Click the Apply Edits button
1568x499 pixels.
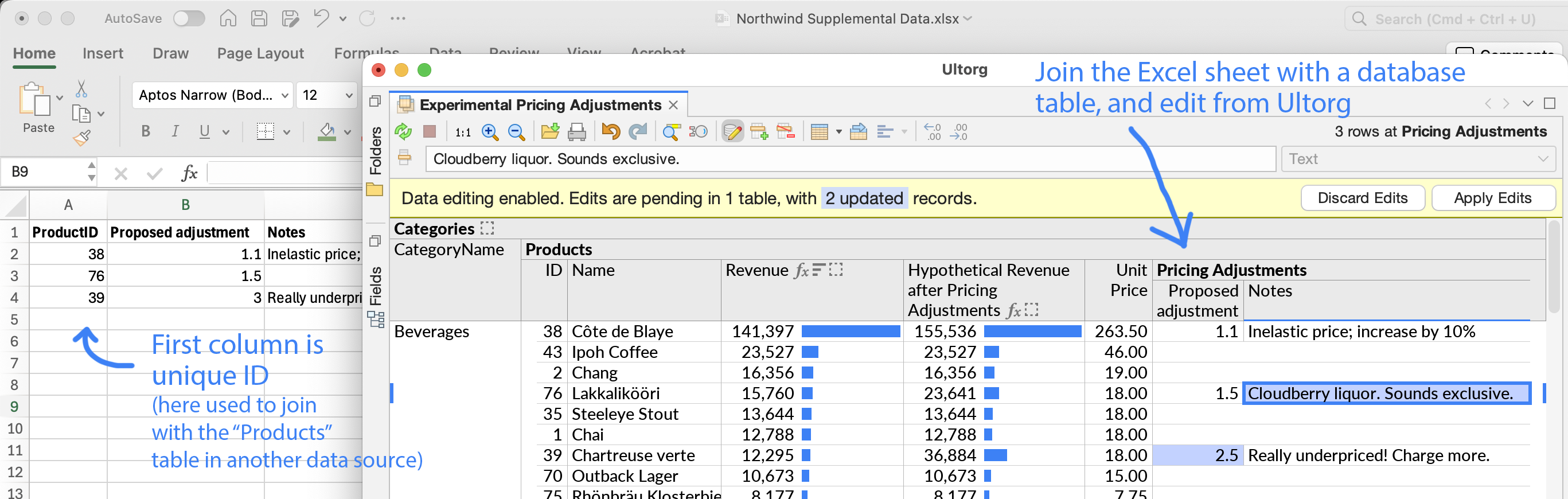point(1493,198)
